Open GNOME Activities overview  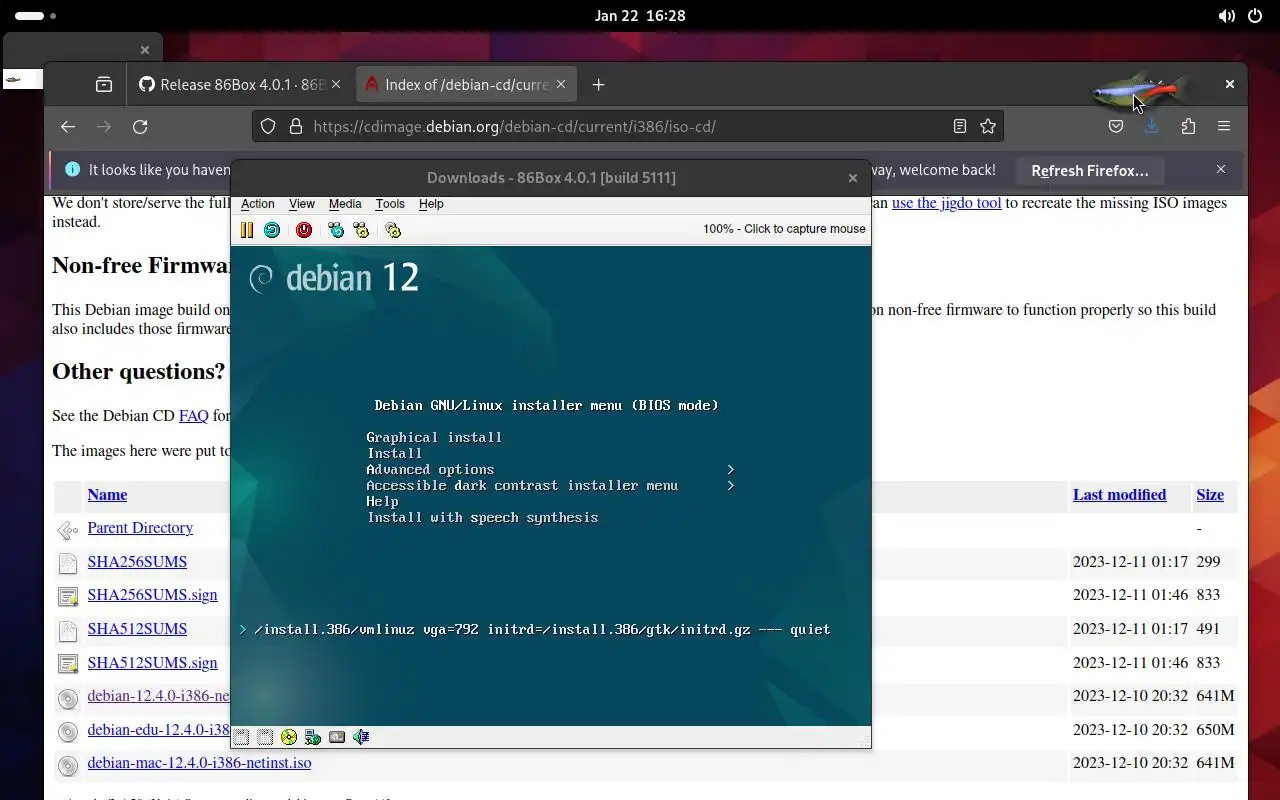[36, 16]
